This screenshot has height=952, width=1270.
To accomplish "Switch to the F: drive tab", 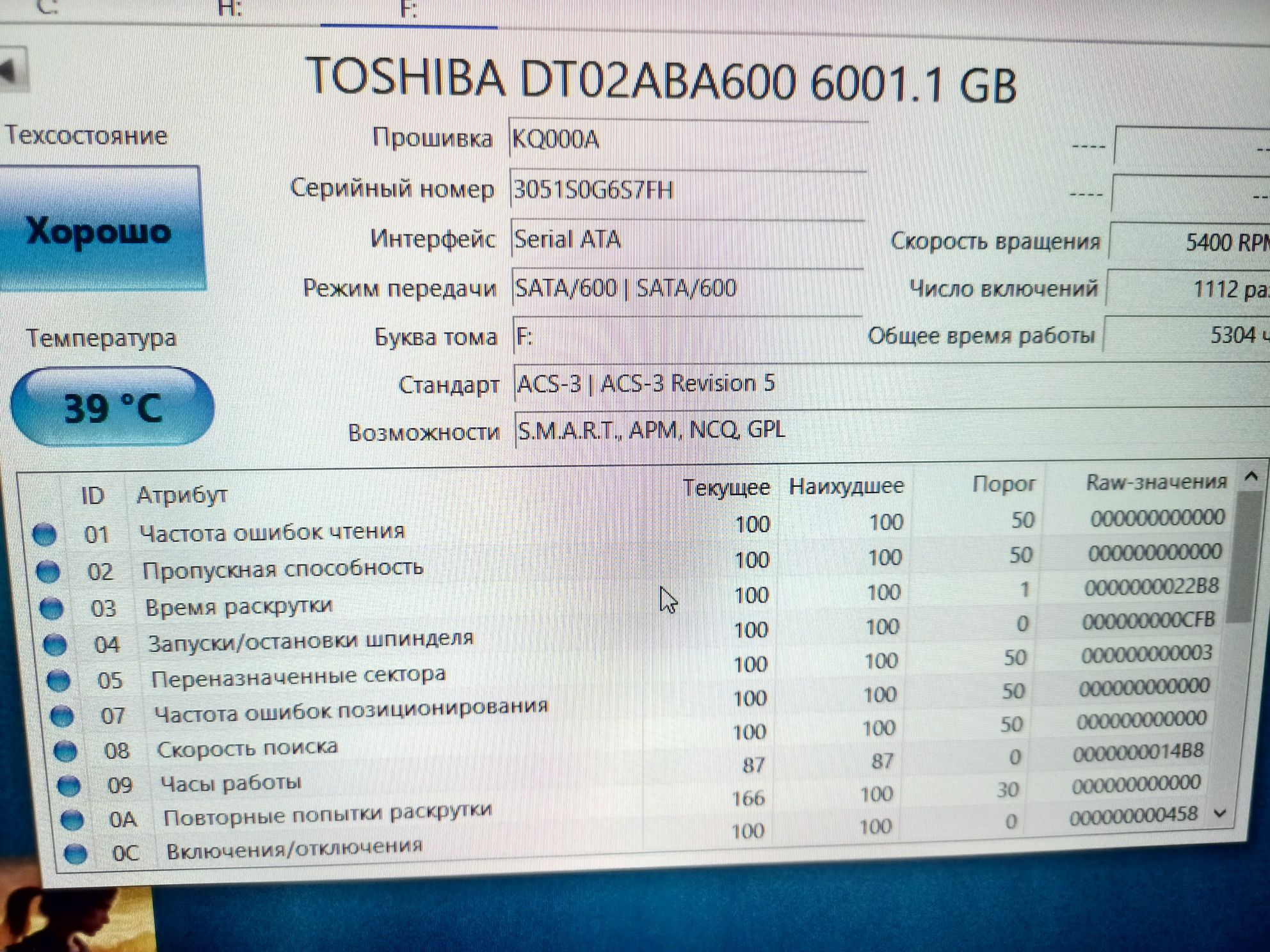I will tap(408, 12).
